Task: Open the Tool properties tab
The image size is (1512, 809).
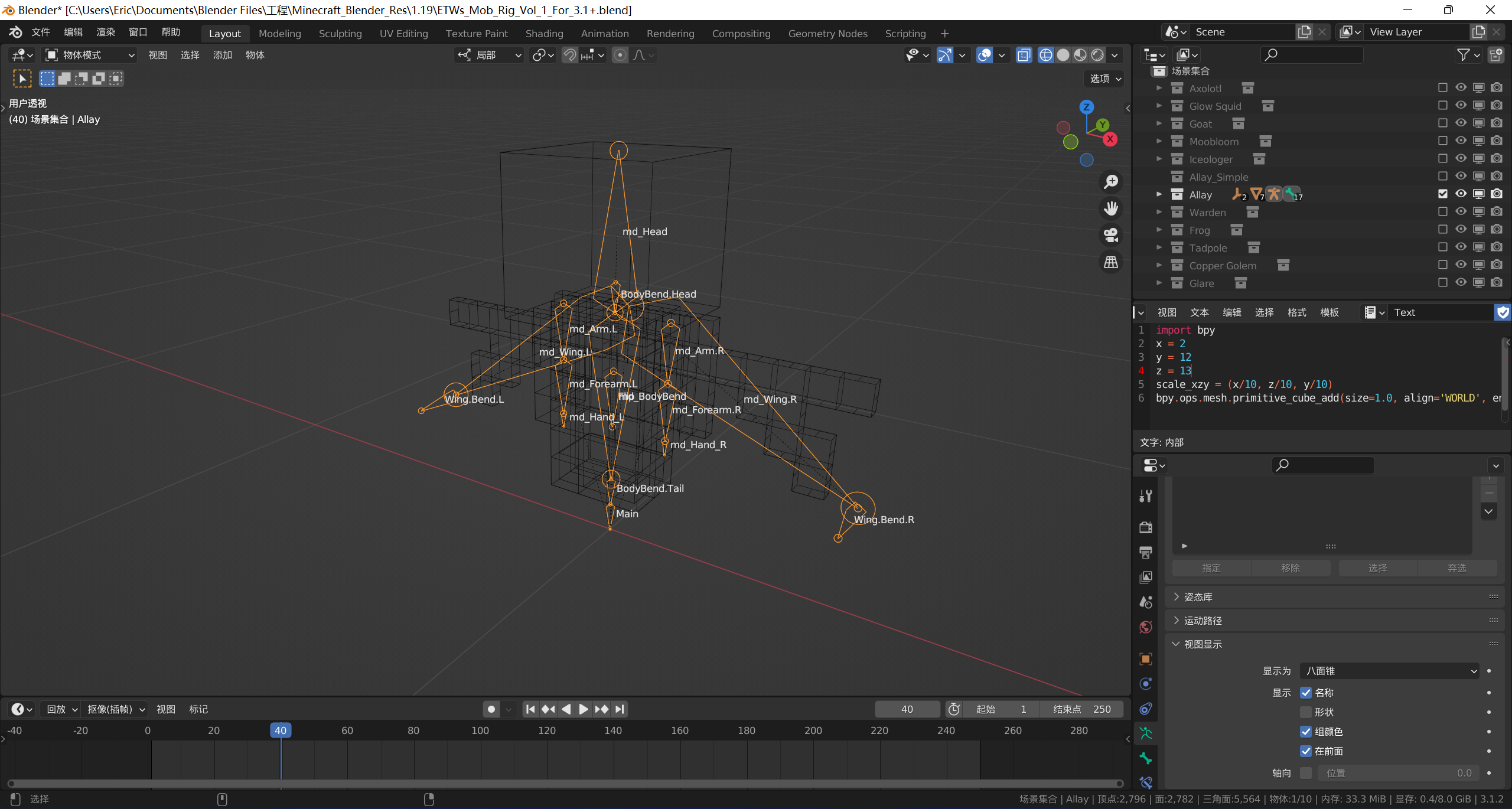Action: point(1146,496)
